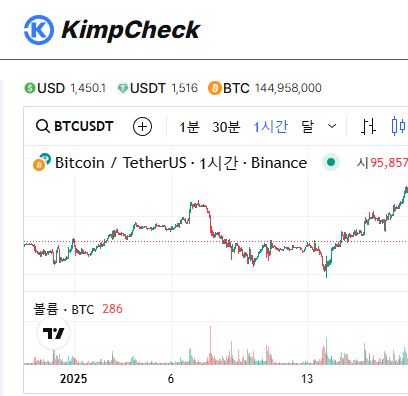Click the 6 date label on time axis
The width and height of the screenshot is (408, 396).
tap(171, 379)
